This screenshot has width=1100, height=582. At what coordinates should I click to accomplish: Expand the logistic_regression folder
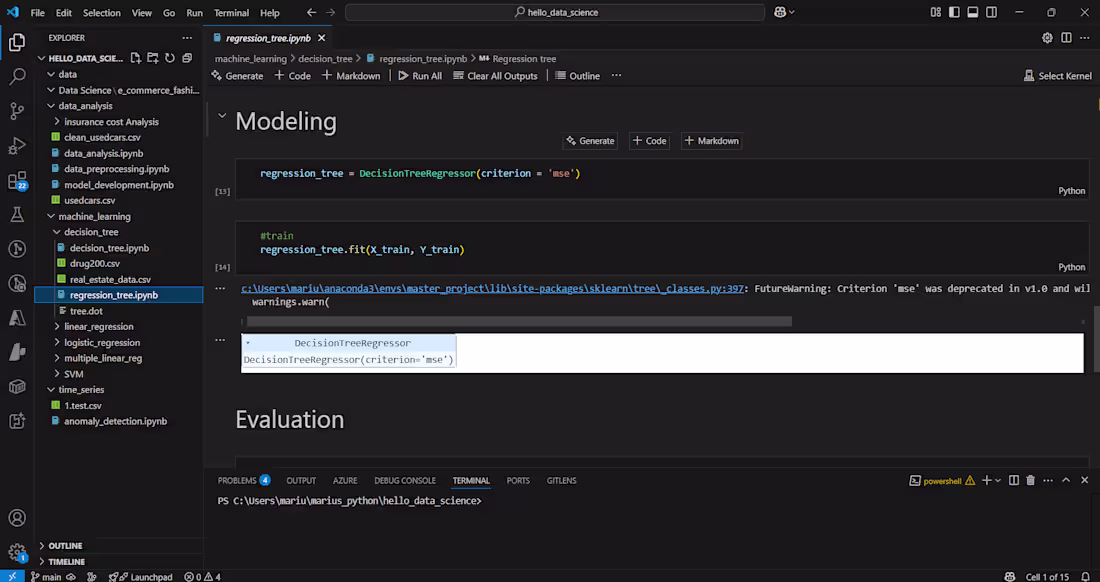[59, 343]
